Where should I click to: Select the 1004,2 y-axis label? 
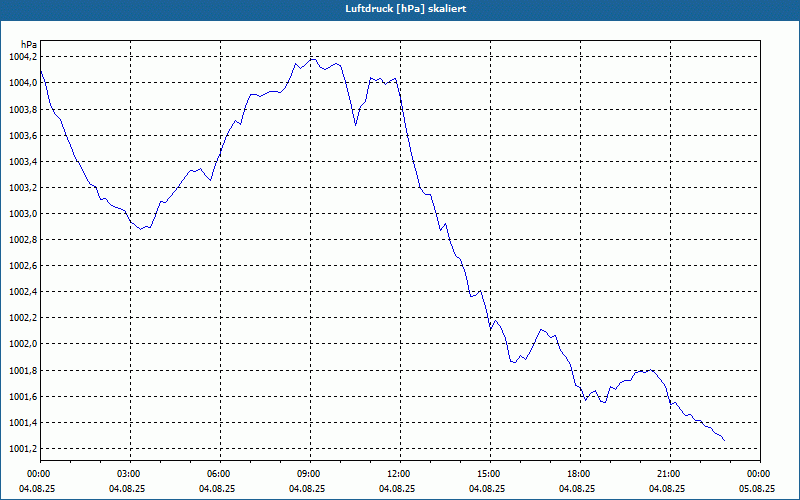pos(22,57)
